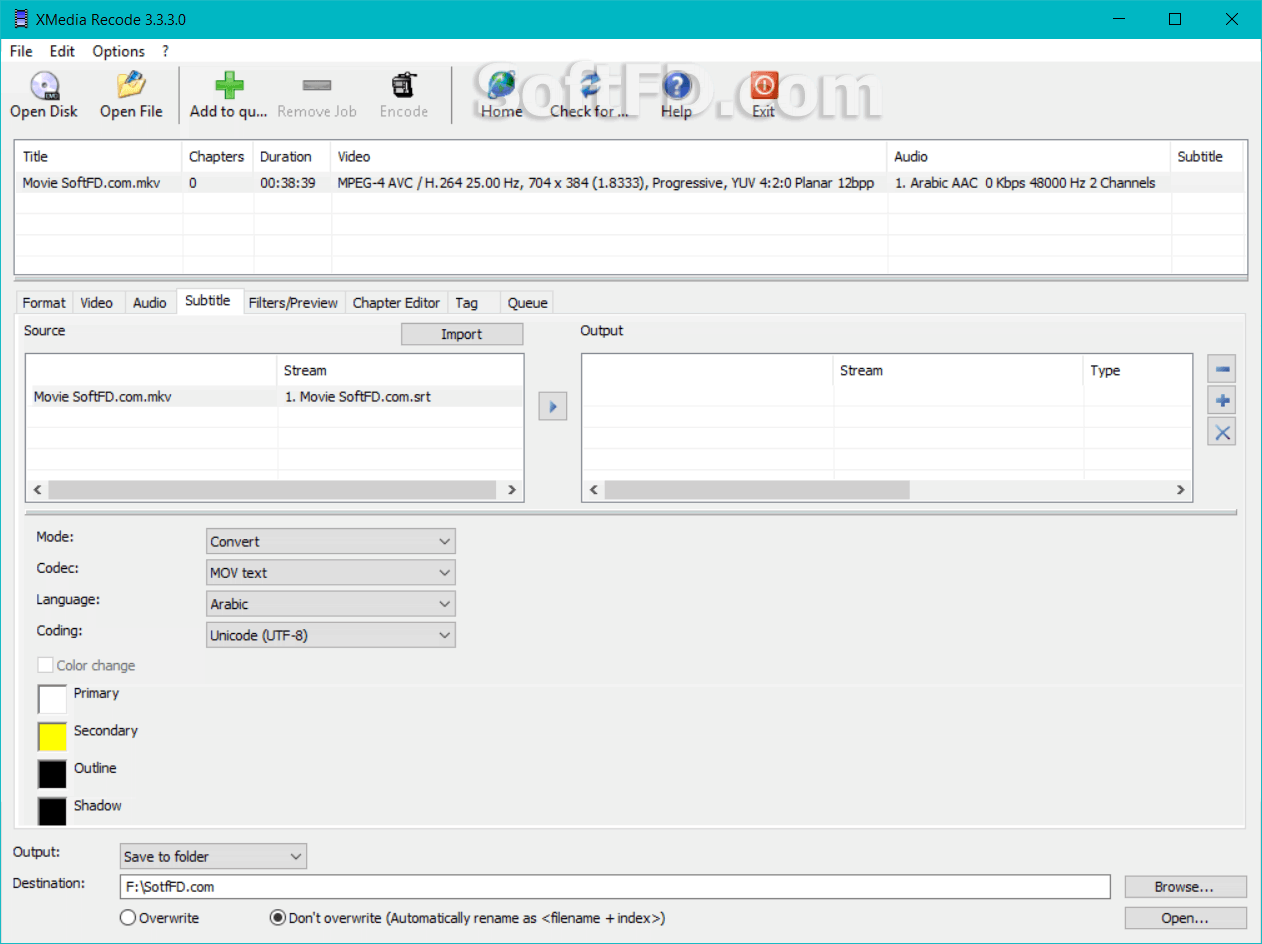Open the Queue tab

527,303
